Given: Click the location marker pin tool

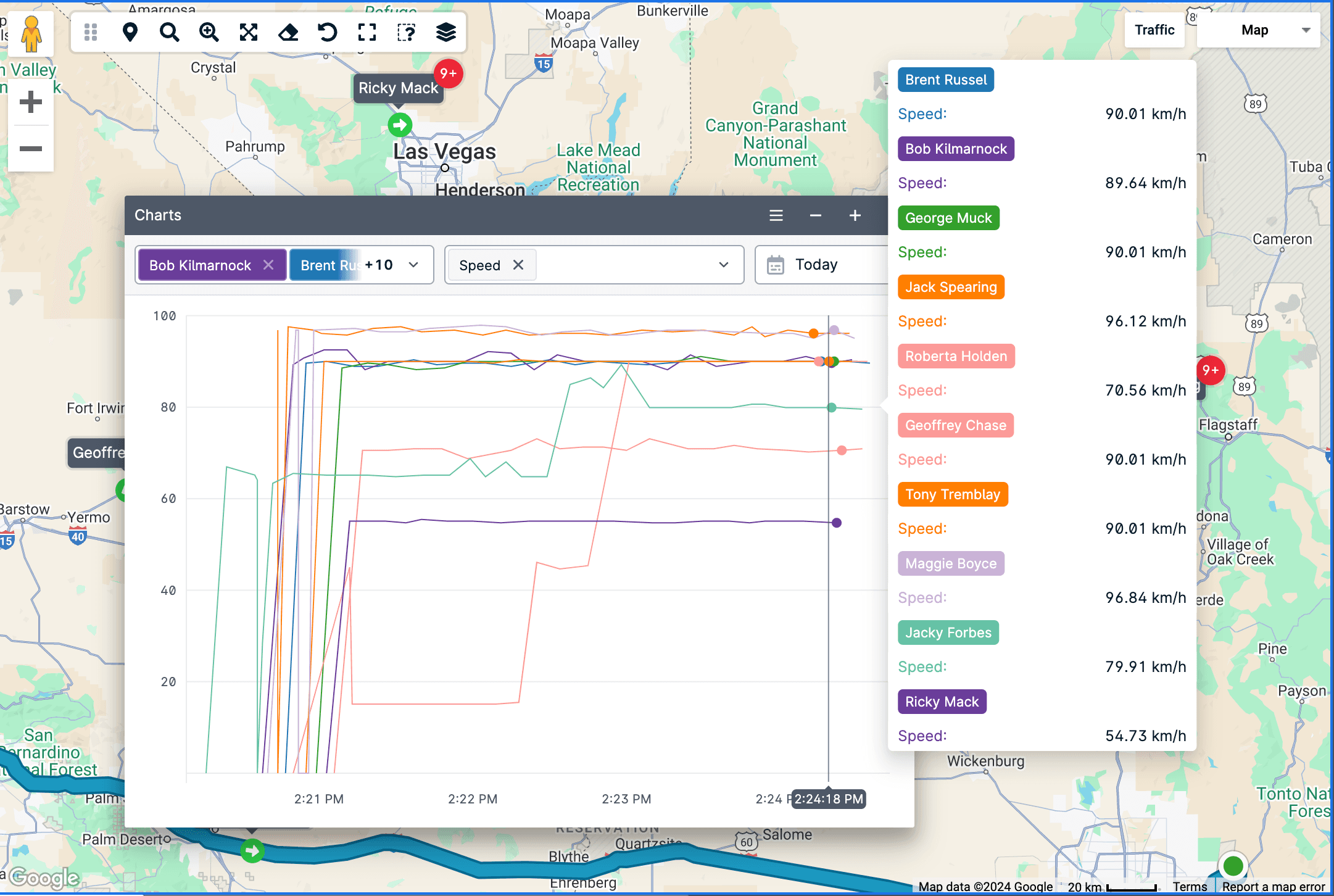Looking at the screenshot, I should coord(130,32).
